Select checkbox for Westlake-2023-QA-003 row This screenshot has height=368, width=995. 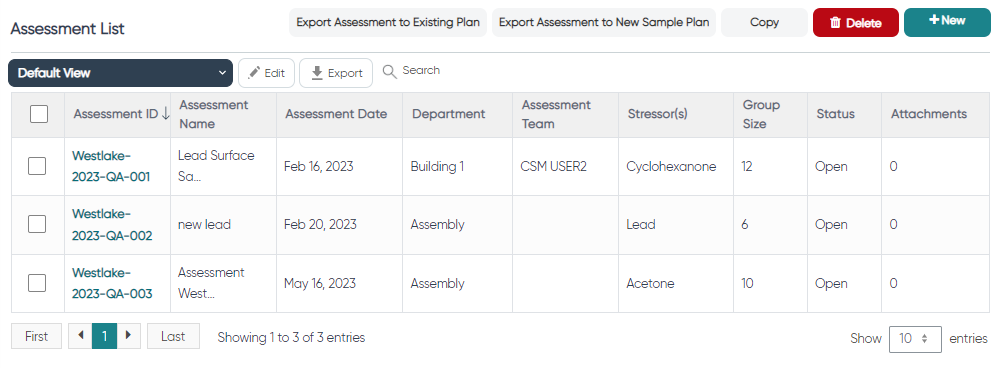point(37,283)
